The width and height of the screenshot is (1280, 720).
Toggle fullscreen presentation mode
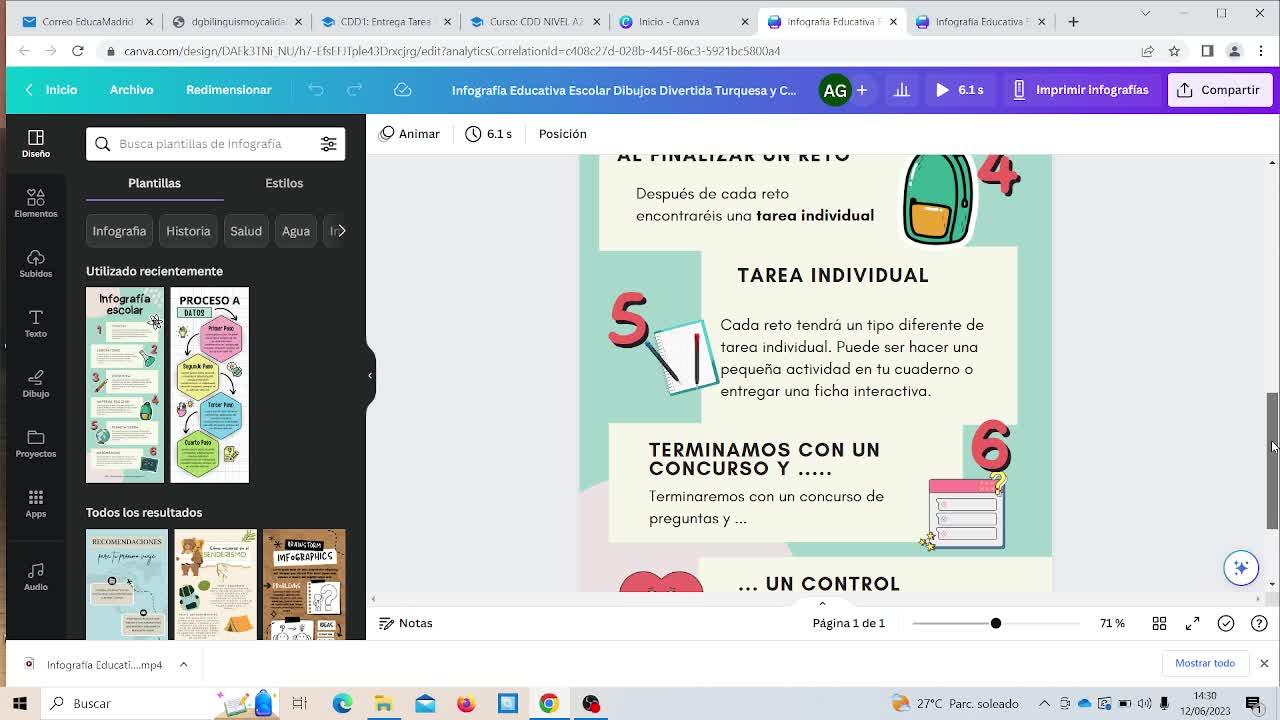point(1192,623)
